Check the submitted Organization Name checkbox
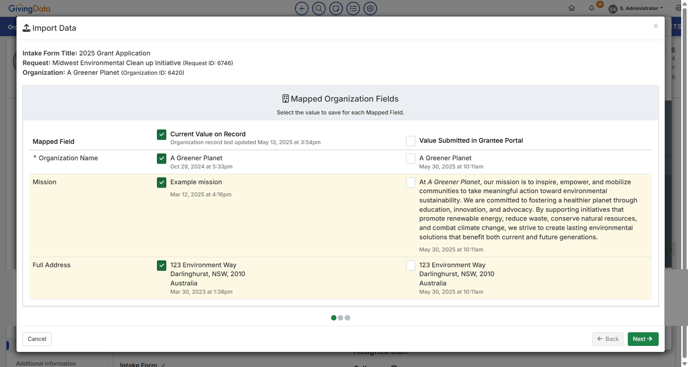The image size is (688, 367). coord(410,158)
